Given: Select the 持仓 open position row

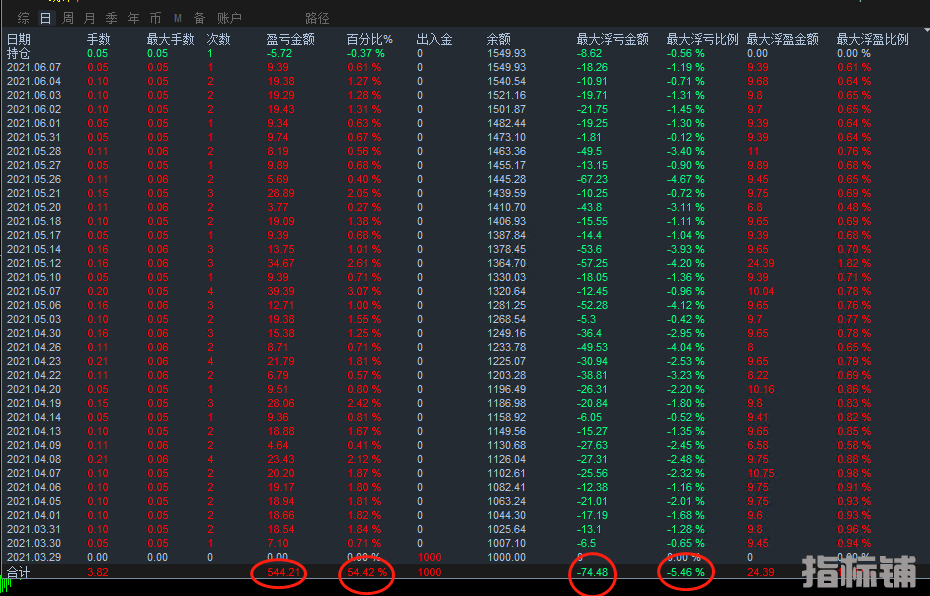Looking at the screenshot, I should click(x=465, y=53).
